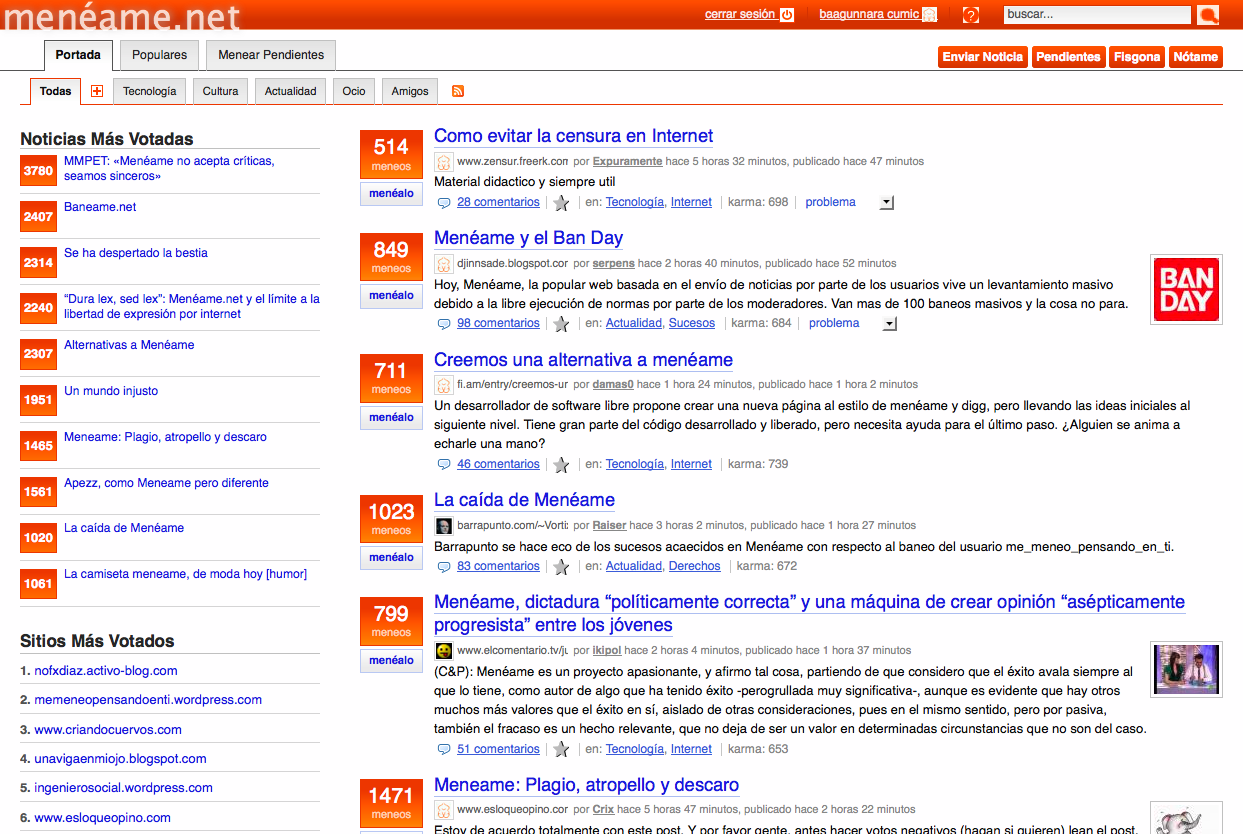This screenshot has width=1243, height=834.
Task: Open the TV screenshot thumbnail in elcomentario story
Action: click(x=1186, y=669)
